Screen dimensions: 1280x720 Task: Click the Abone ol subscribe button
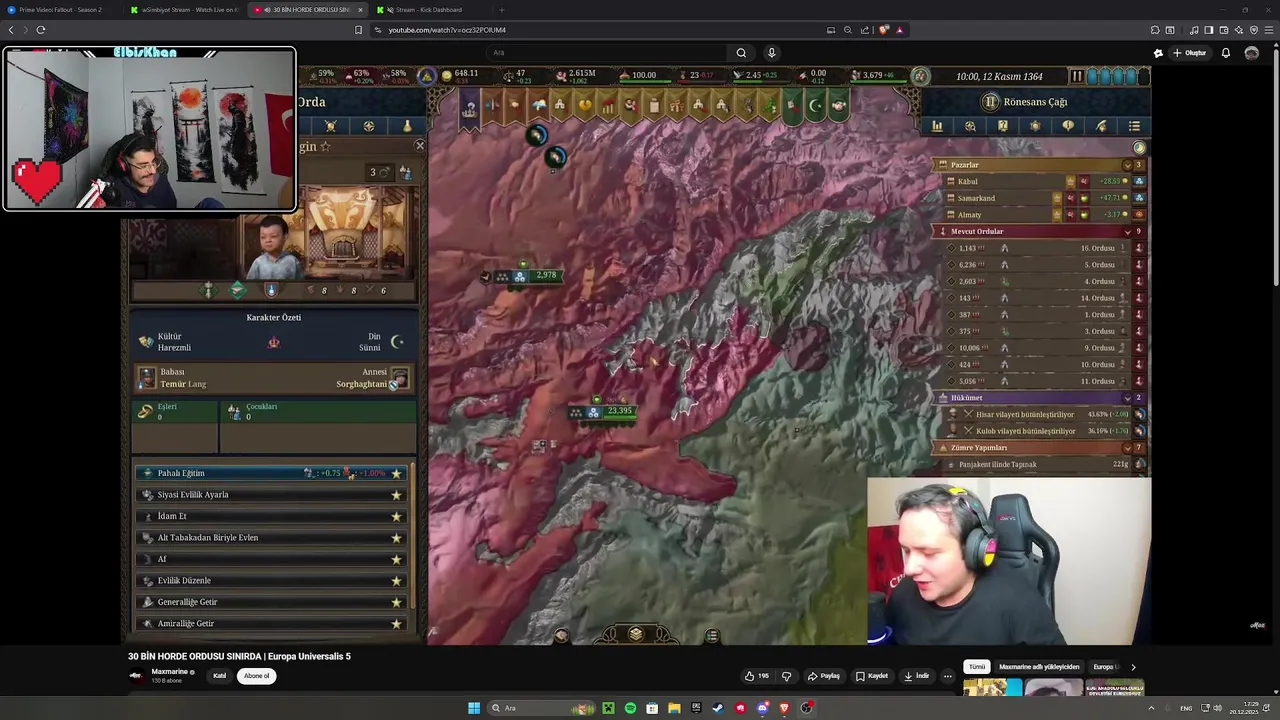pos(257,676)
